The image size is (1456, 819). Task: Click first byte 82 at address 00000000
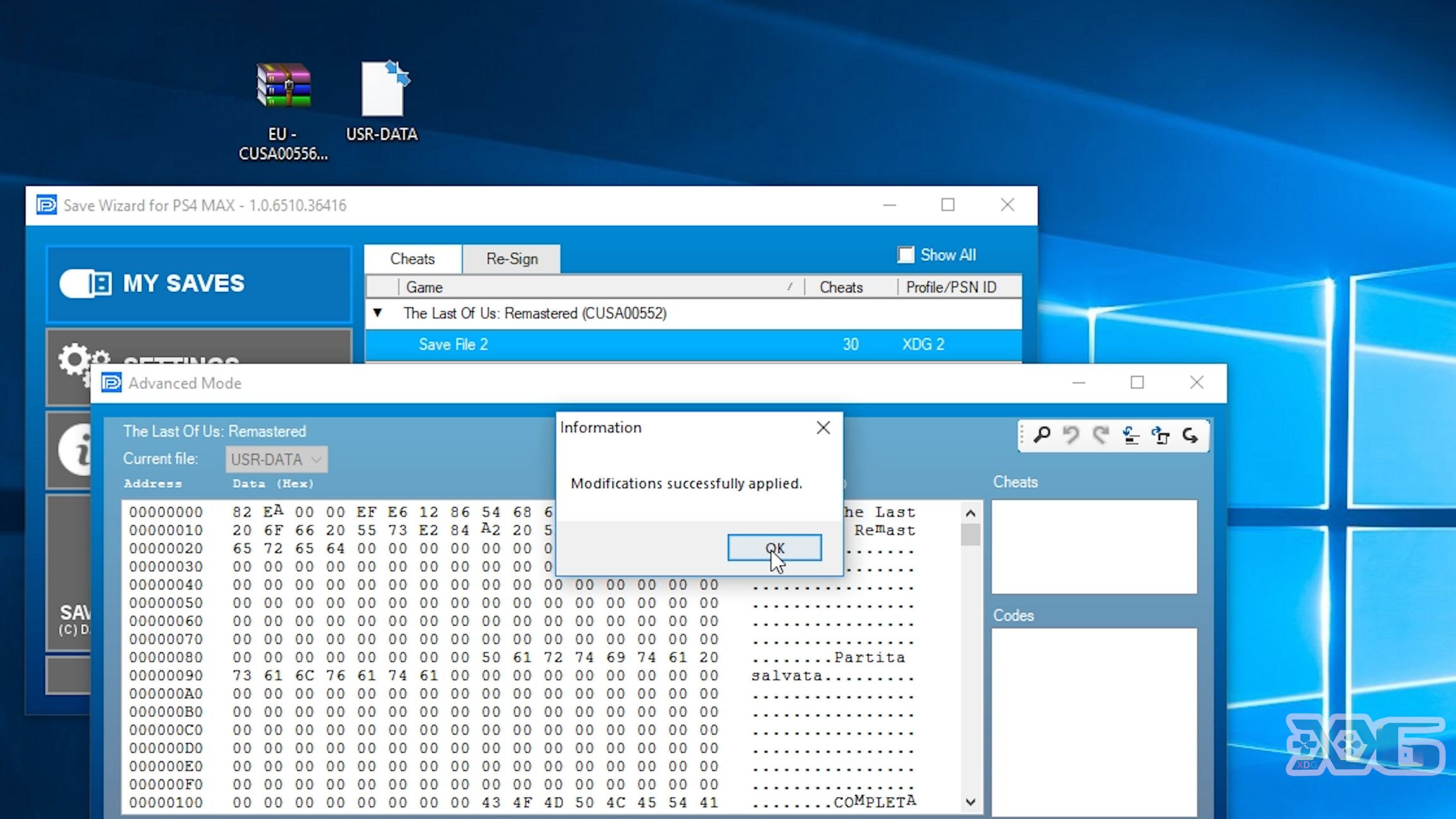pos(242,512)
